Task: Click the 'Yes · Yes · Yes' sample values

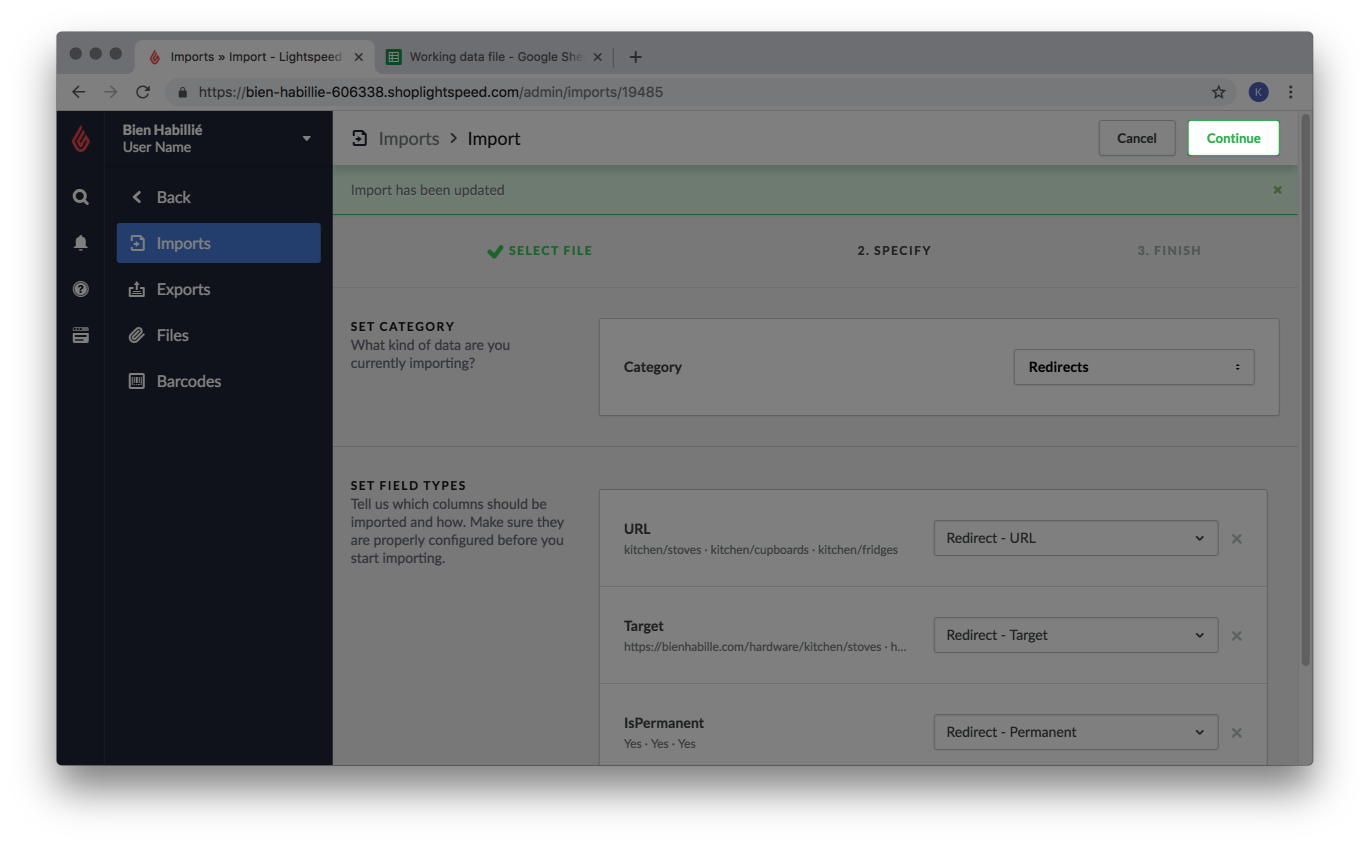Action: point(660,744)
